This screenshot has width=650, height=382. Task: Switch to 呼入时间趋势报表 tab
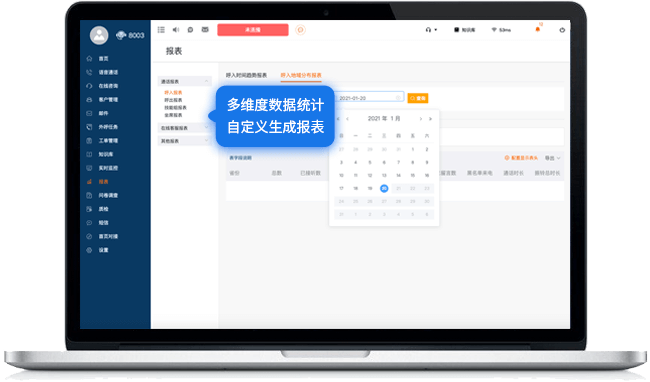246,75
